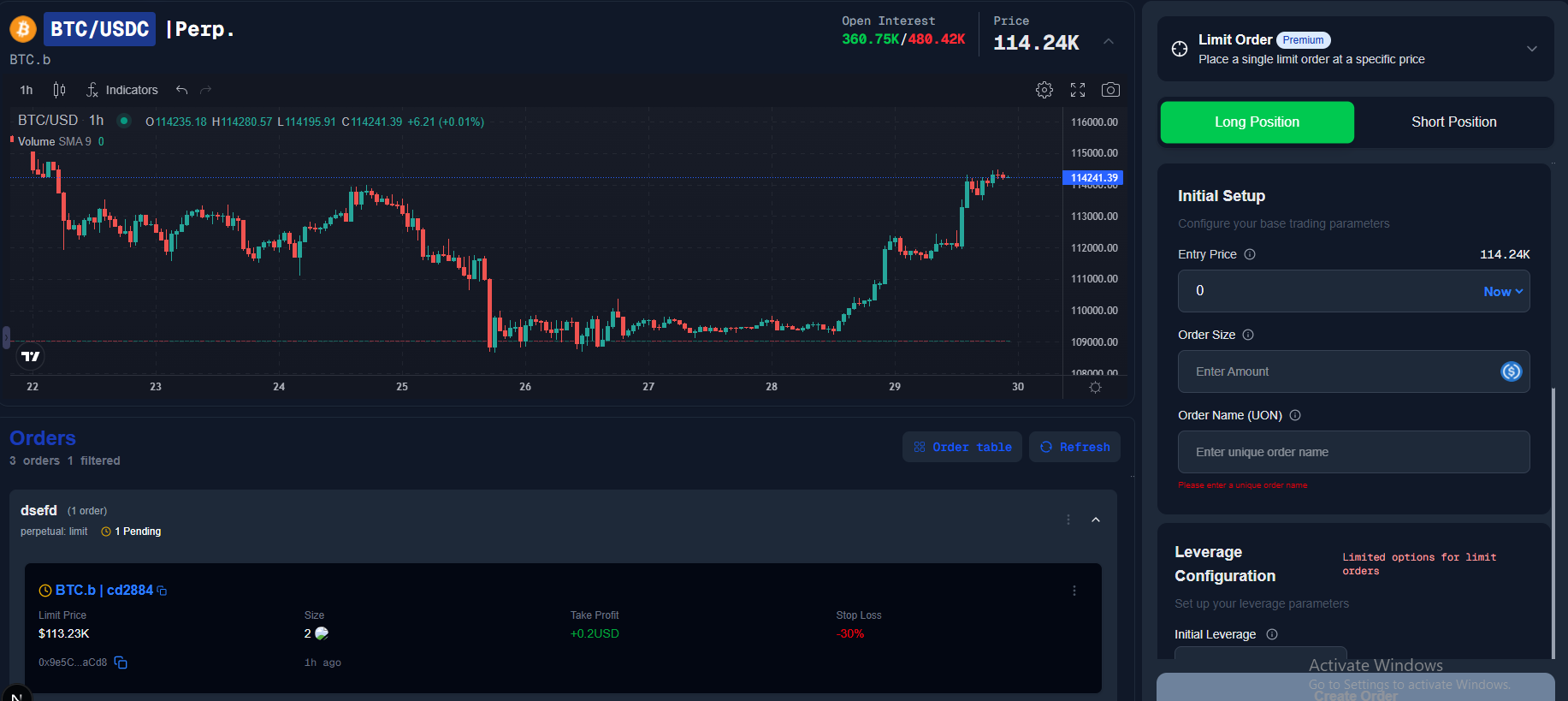Switch to Short Position tab
1568x701 pixels.
coord(1453,122)
